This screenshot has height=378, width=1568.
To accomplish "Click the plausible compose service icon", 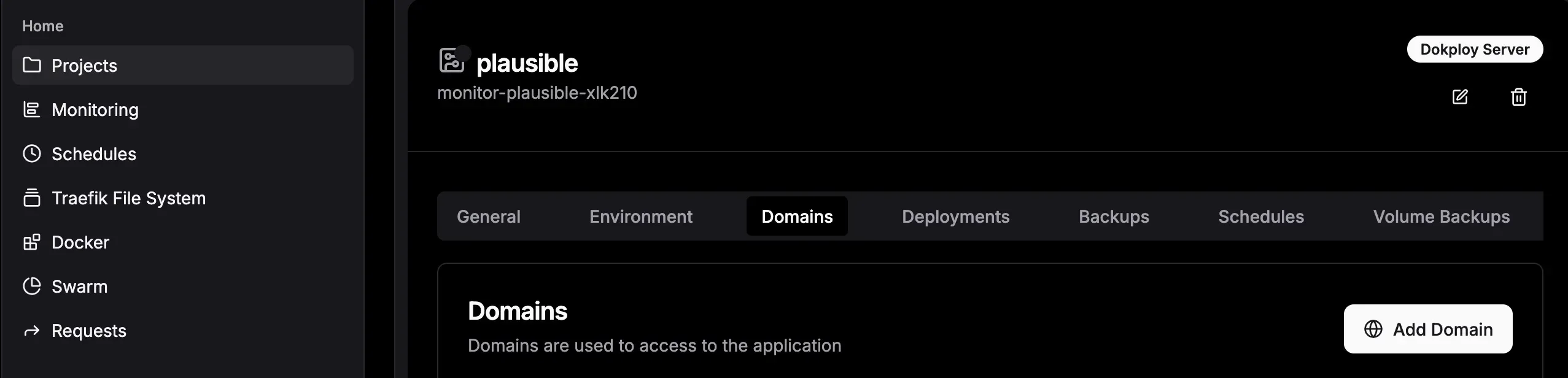I will (452, 61).
